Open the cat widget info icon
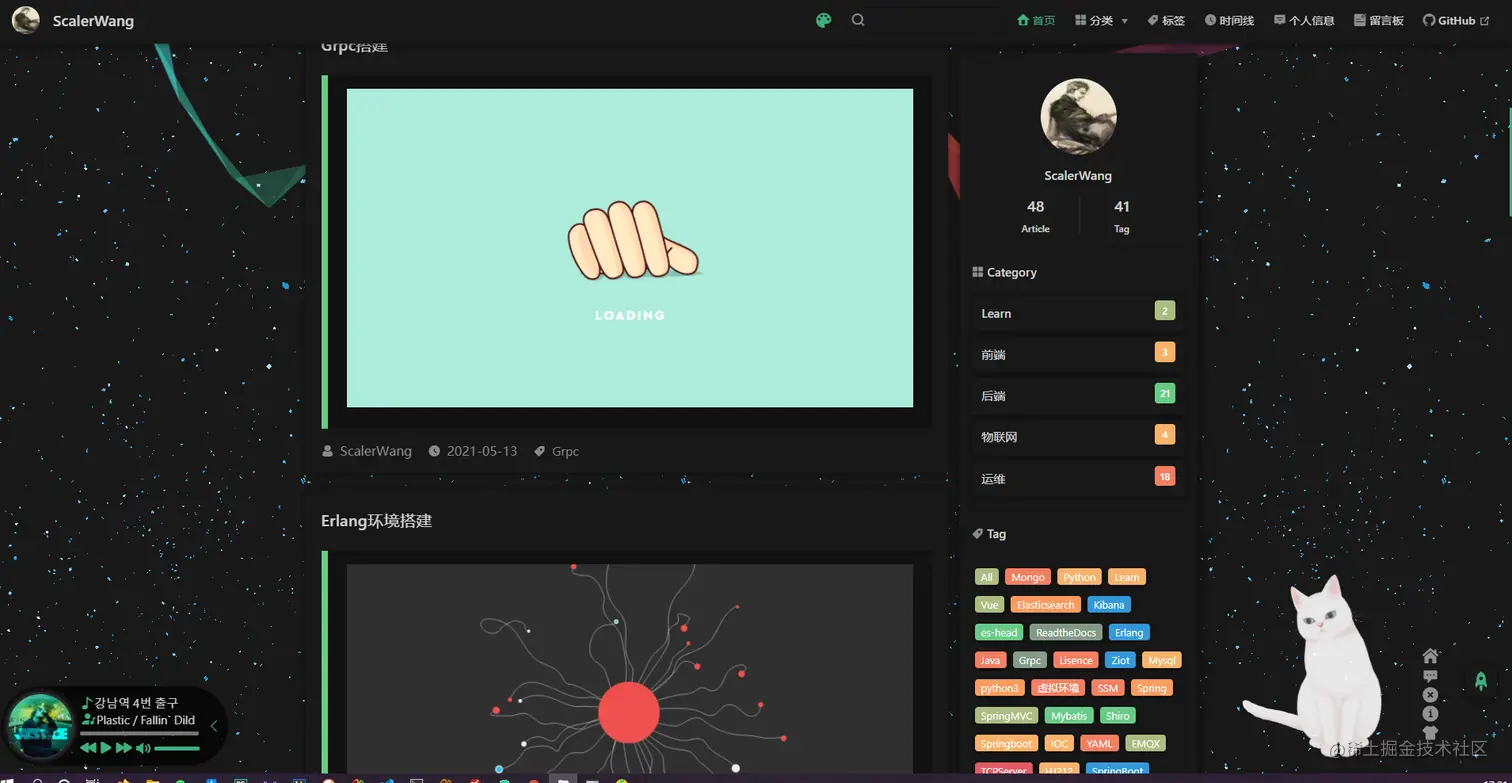The height and width of the screenshot is (783, 1512). point(1430,714)
